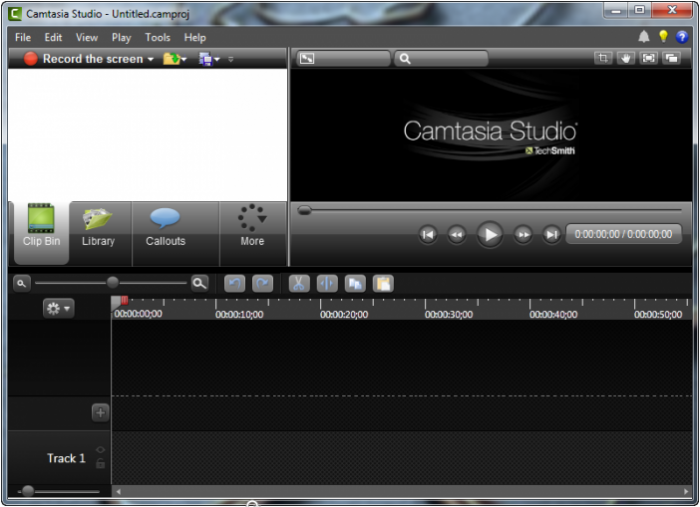The height and width of the screenshot is (507, 700).
Task: Click the Produce and share icon
Action: (x=205, y=59)
